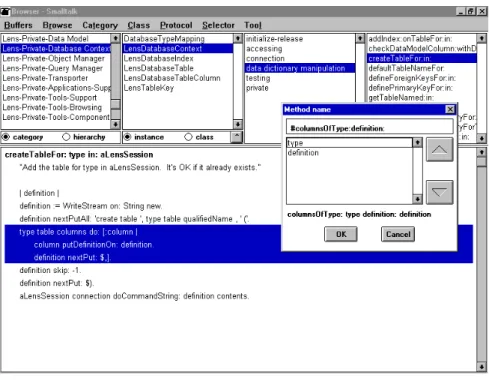Select the createTableFor:in: selector
The height and width of the screenshot is (381, 489).
click(x=422, y=58)
